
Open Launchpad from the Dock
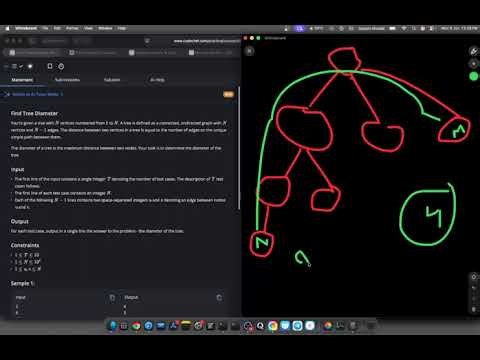tap(124, 326)
